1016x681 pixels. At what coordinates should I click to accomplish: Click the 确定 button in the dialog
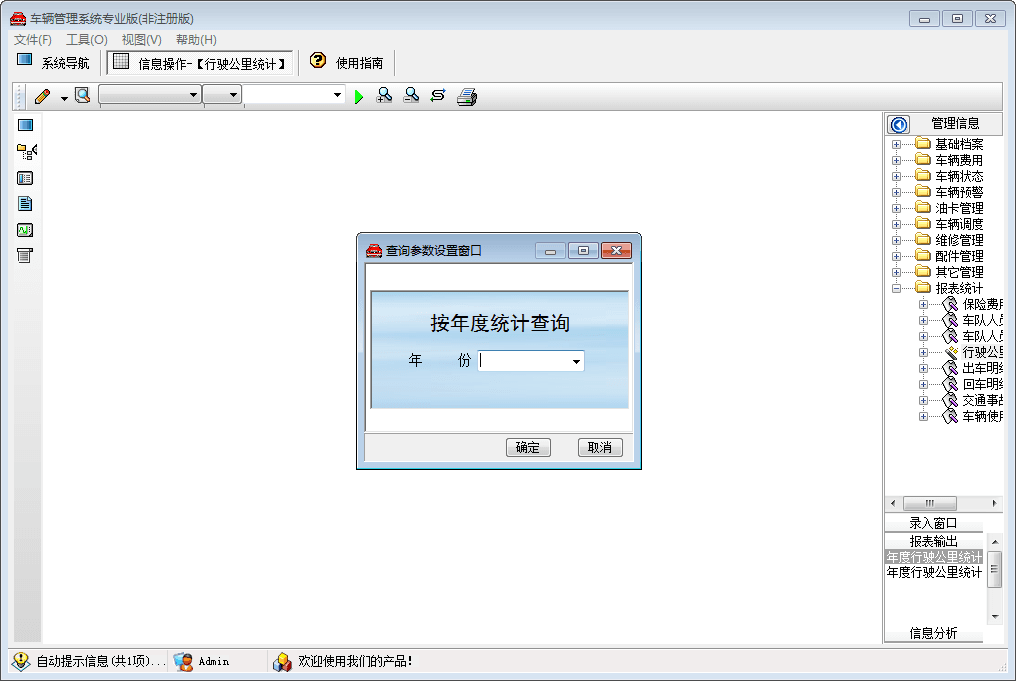pyautogui.click(x=529, y=447)
